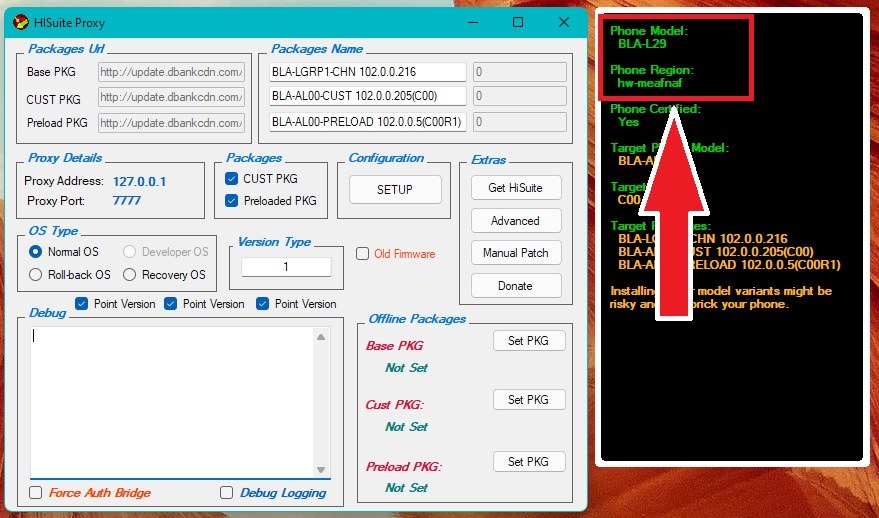Viewport: 879px width, 518px height.
Task: Click the Version Type input field
Action: click(286, 267)
